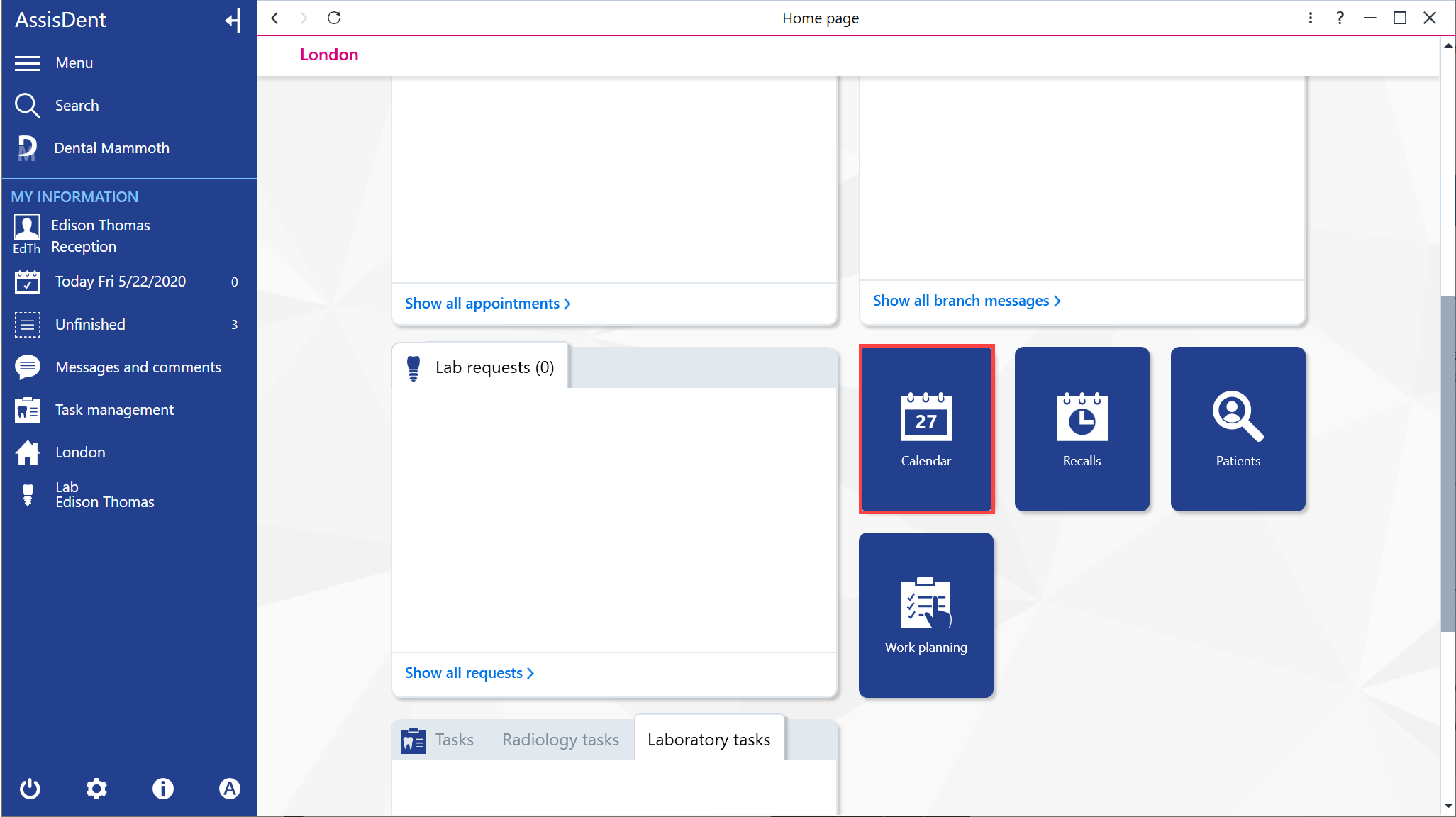Screen dimensions: 1456x817
Task: Click the power icon in sidebar footer
Action: tap(30, 789)
